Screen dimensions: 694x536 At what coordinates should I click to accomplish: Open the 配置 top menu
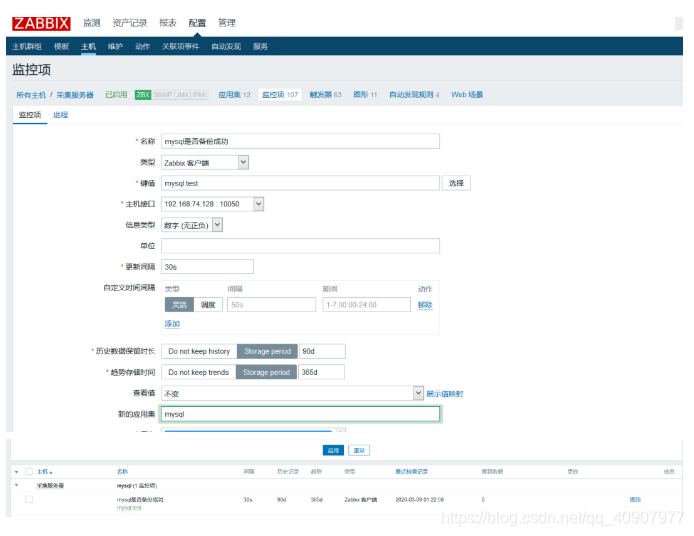pyautogui.click(x=197, y=23)
